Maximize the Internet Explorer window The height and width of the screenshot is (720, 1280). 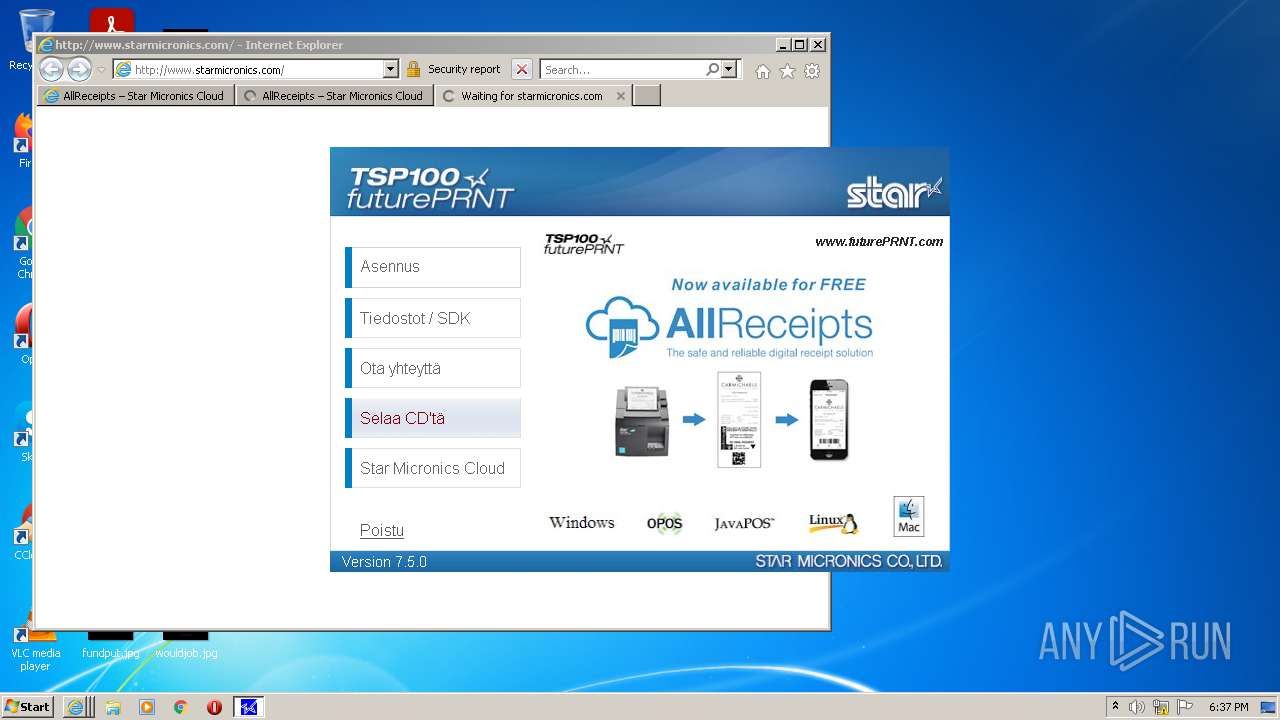[x=799, y=45]
